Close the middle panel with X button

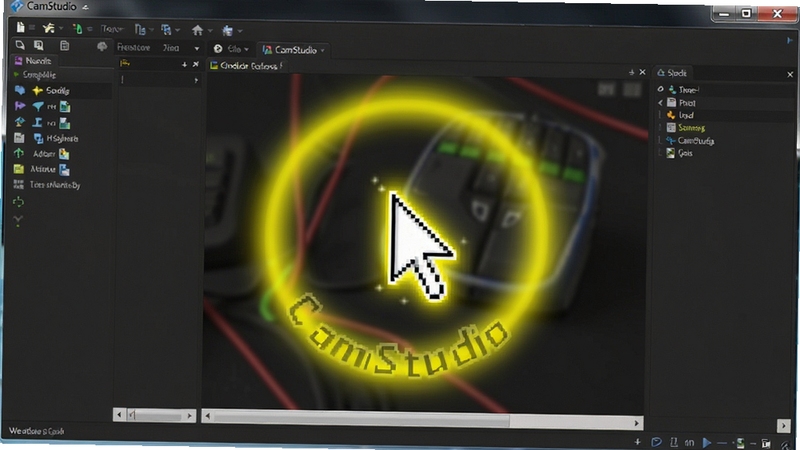[x=195, y=64]
